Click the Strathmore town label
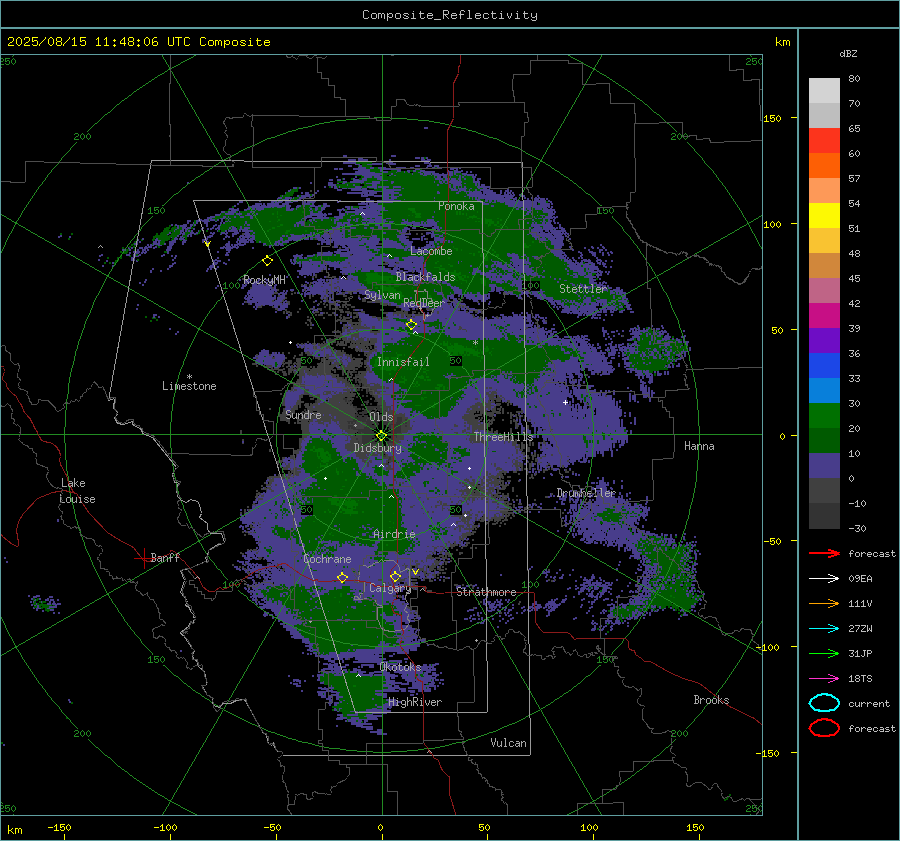 pos(486,592)
